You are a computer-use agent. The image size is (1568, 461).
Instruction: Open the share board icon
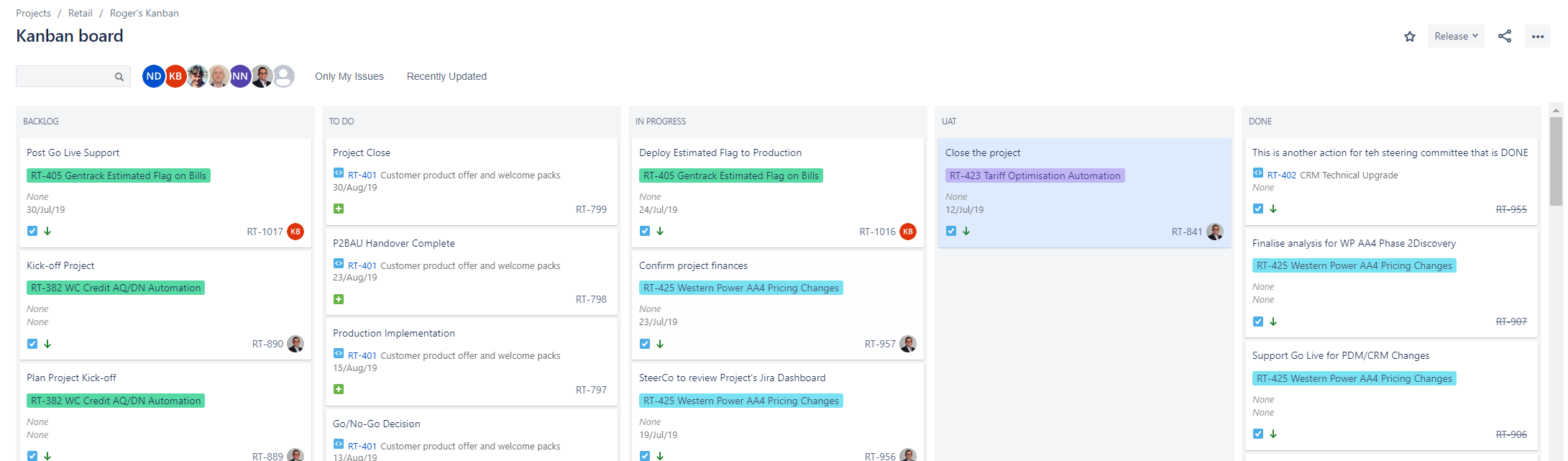coord(1505,36)
